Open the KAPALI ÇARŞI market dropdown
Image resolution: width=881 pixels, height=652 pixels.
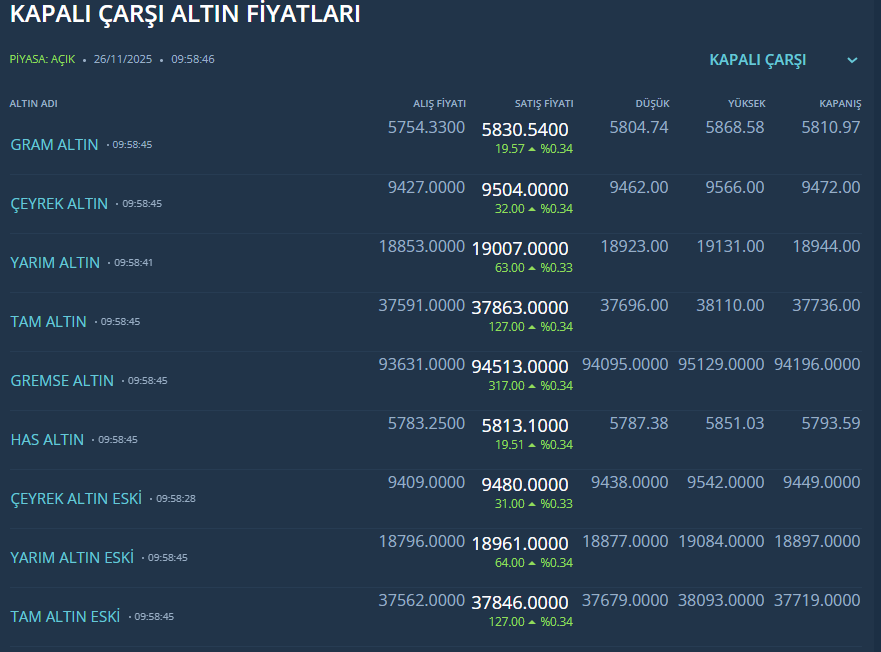[x=757, y=60]
